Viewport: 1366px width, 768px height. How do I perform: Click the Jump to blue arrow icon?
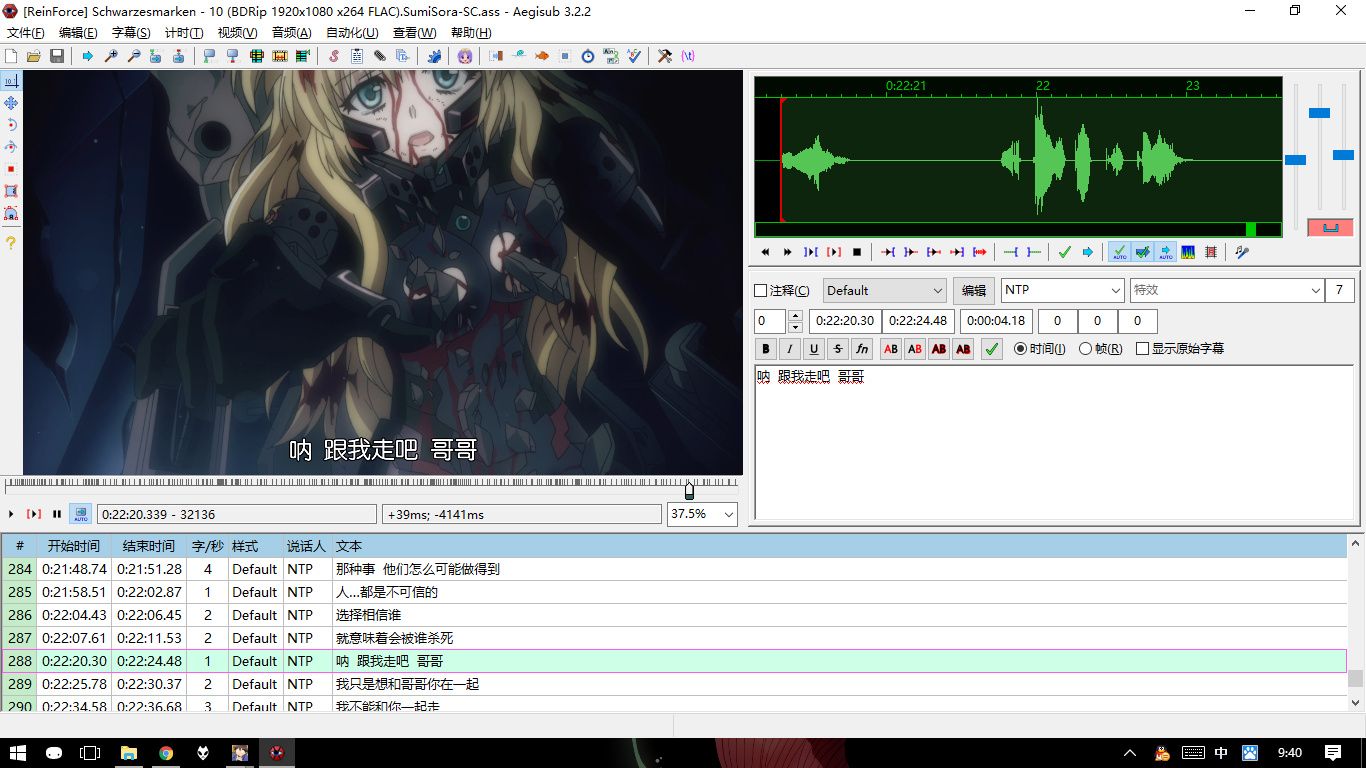click(88, 56)
